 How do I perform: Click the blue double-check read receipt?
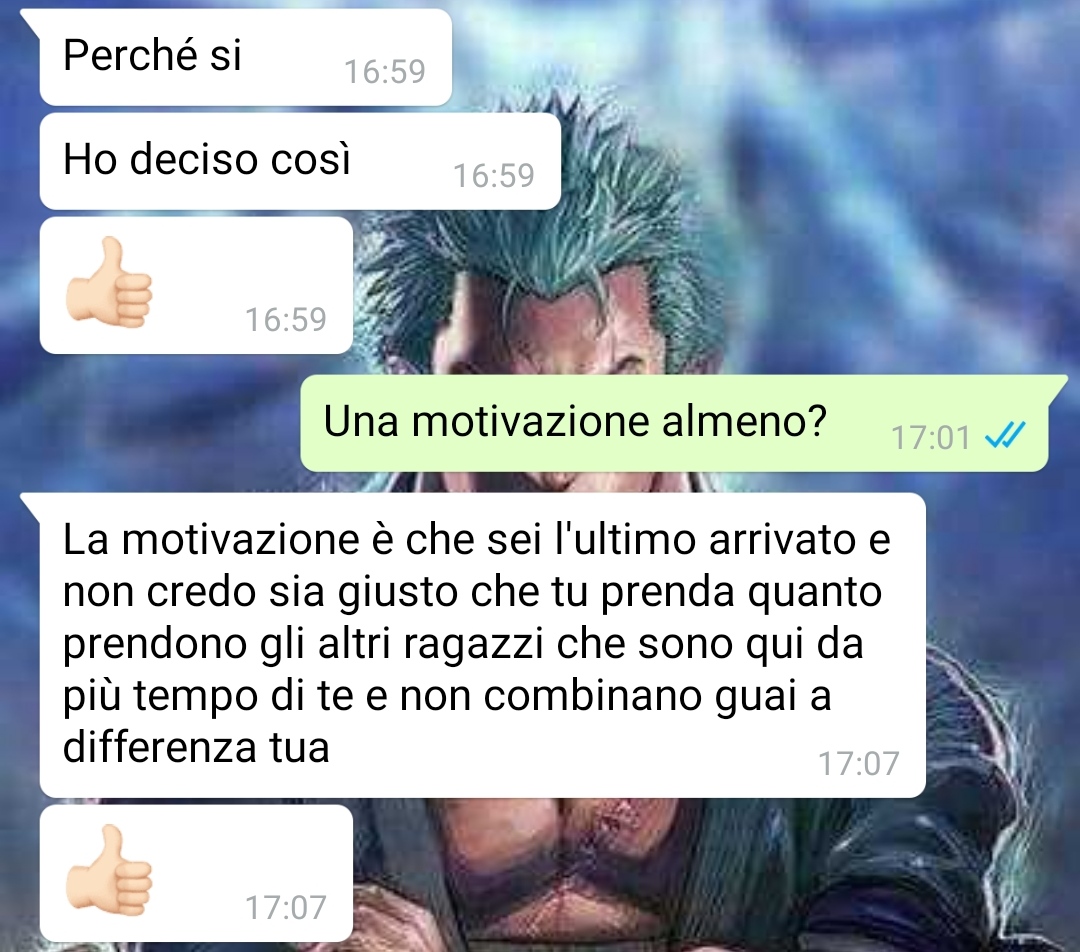[x=1006, y=435]
